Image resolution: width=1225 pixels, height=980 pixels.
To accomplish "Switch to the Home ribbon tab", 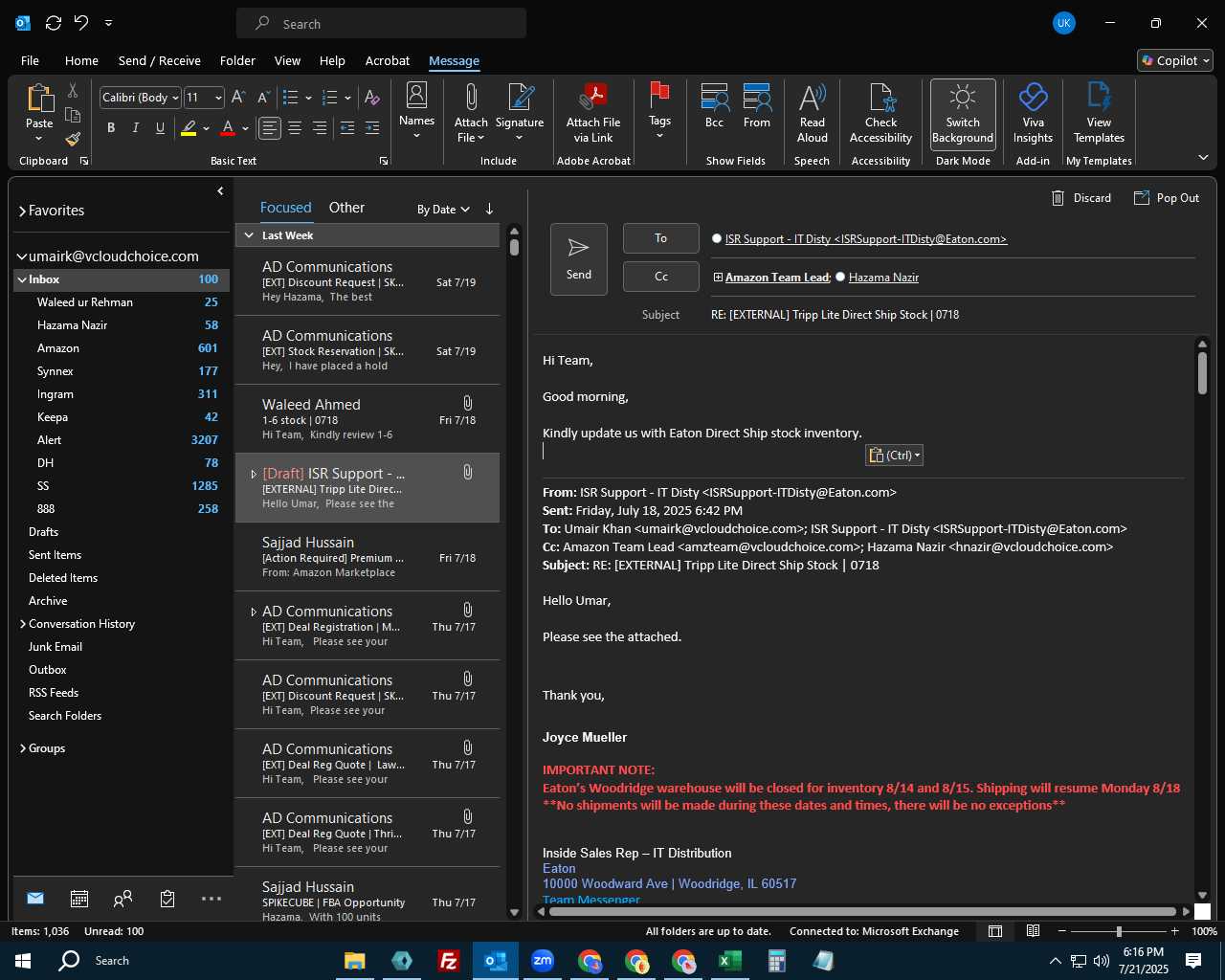I will (81, 60).
